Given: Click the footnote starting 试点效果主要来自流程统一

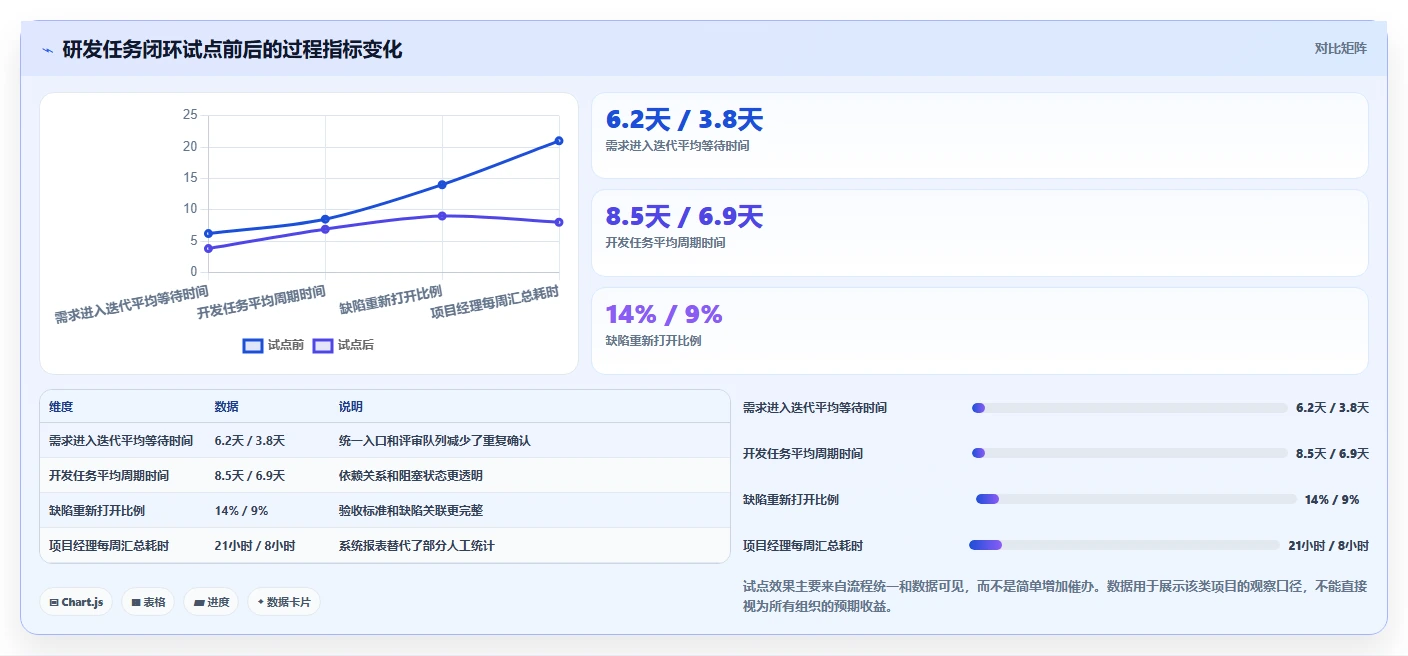Looking at the screenshot, I should click(x=1055, y=595).
